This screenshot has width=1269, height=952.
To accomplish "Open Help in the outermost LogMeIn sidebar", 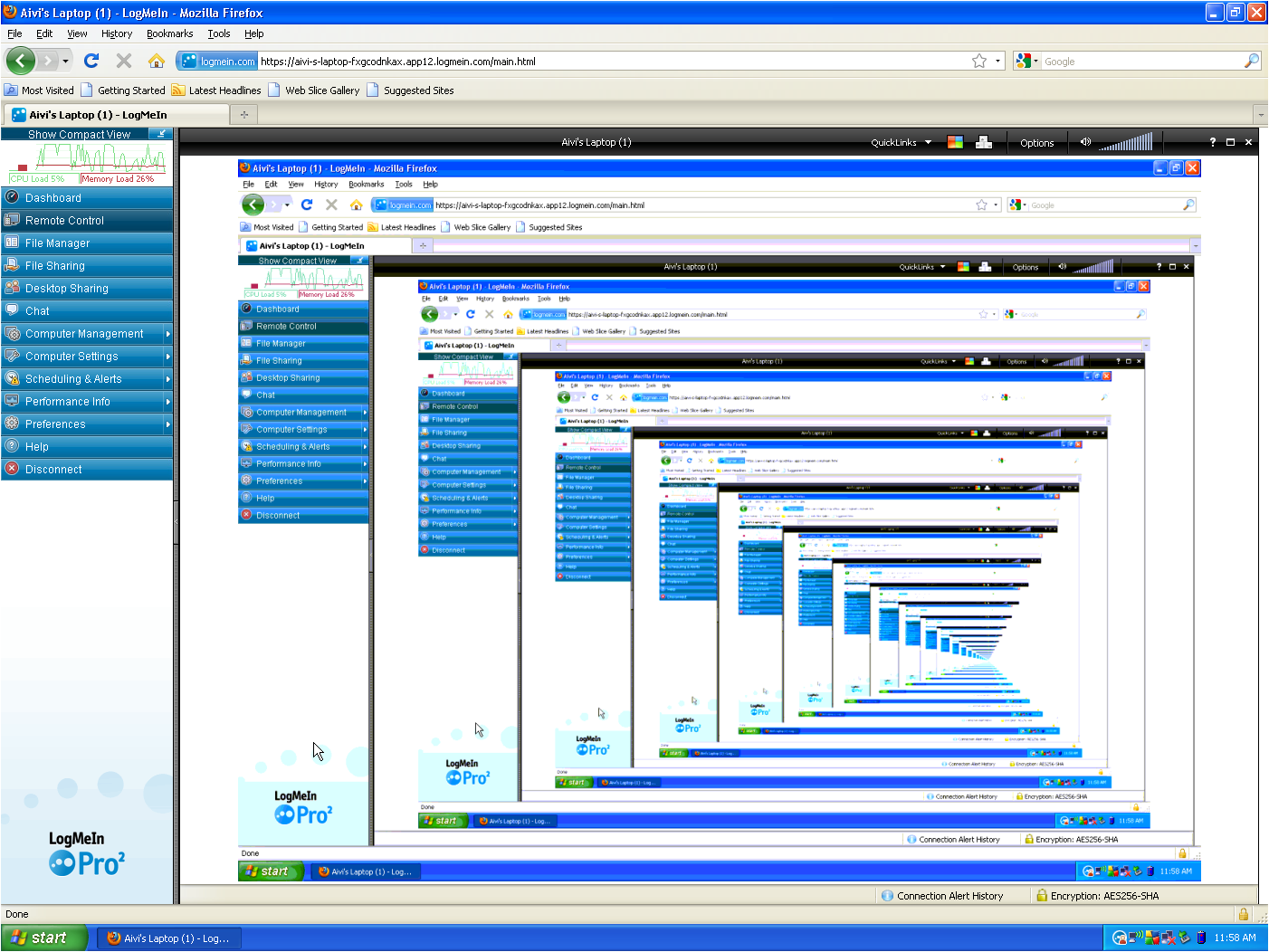I will (87, 446).
